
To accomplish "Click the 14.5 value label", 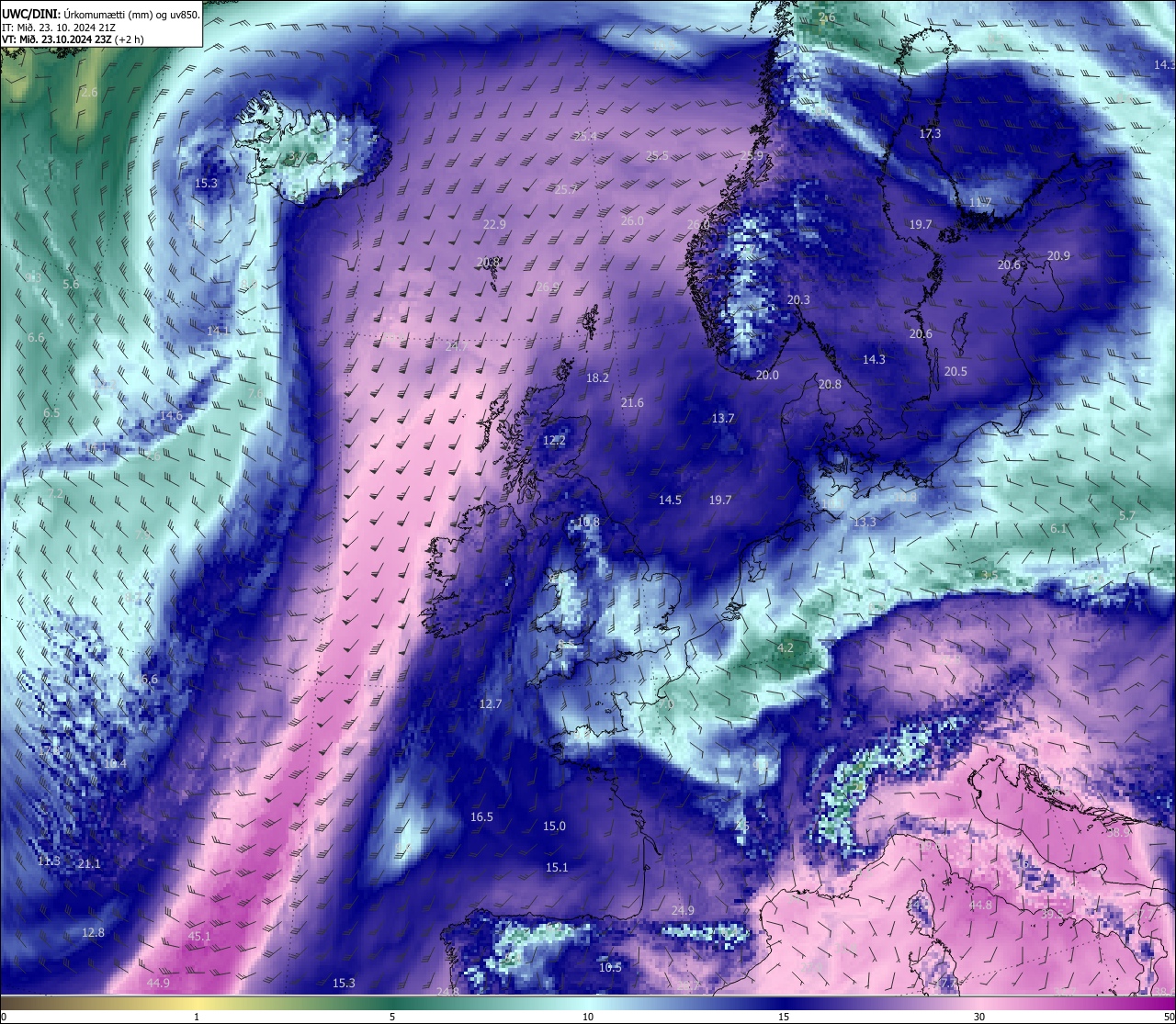I will click(x=670, y=501).
